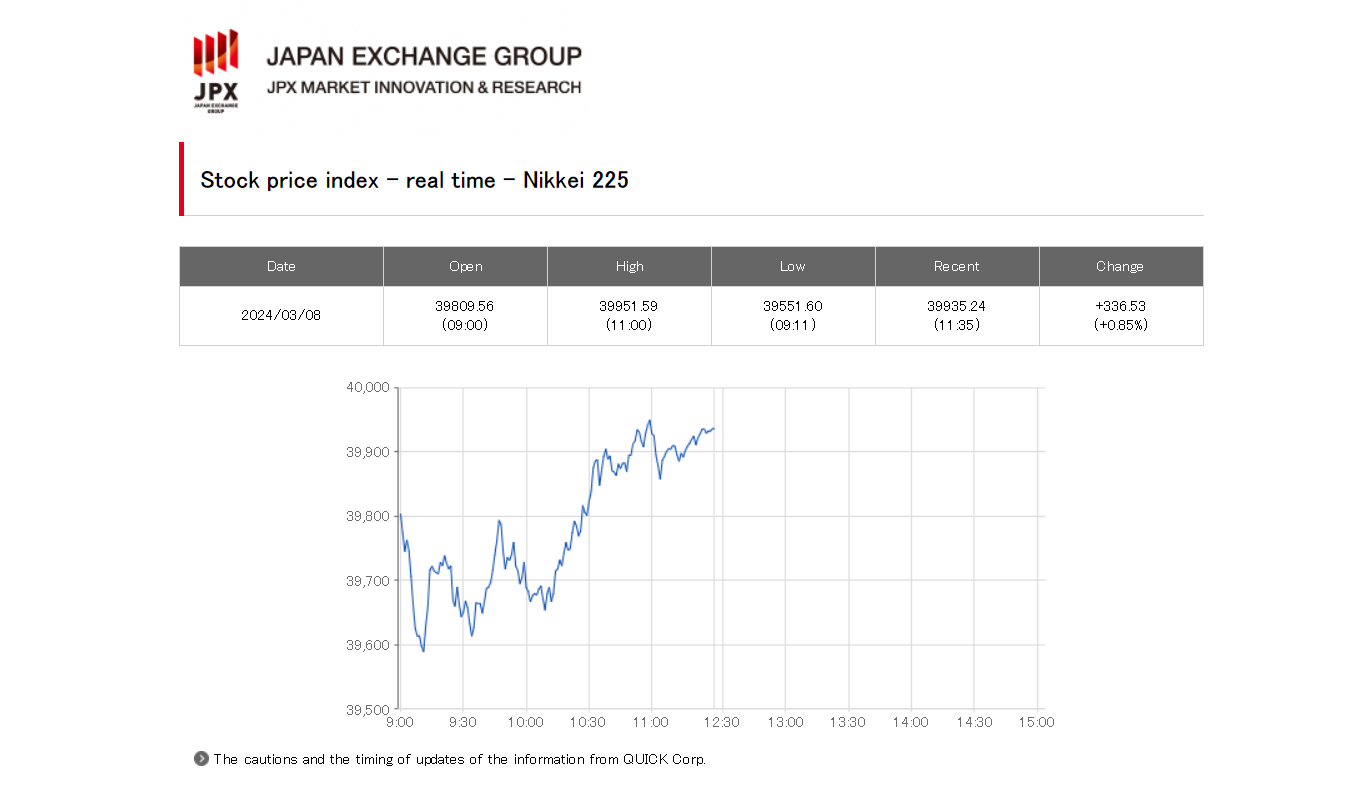This screenshot has width=1354, height=790.
Task: Click the opening value 39809.56
Action: coord(465,306)
